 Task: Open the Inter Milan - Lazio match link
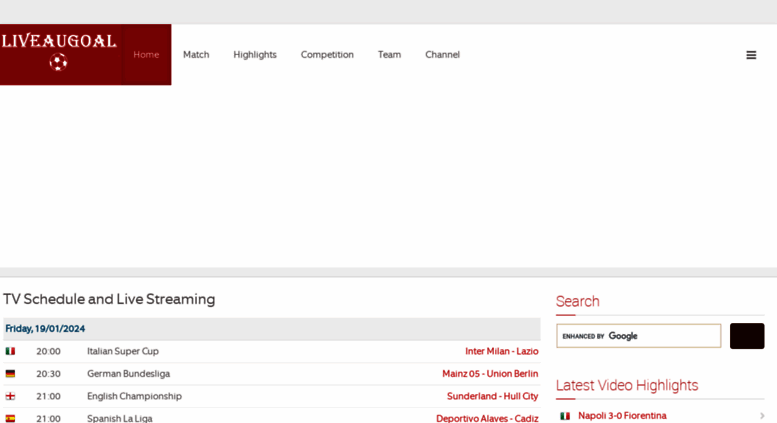tap(501, 352)
